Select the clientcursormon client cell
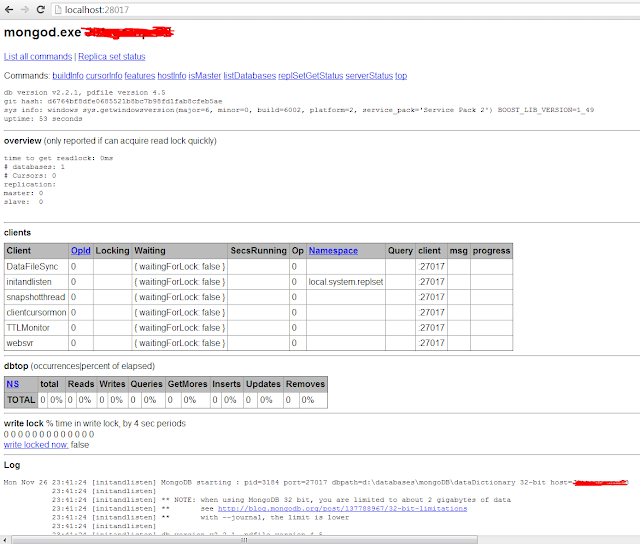Screen dimensions: 640x544 click(x=36, y=312)
